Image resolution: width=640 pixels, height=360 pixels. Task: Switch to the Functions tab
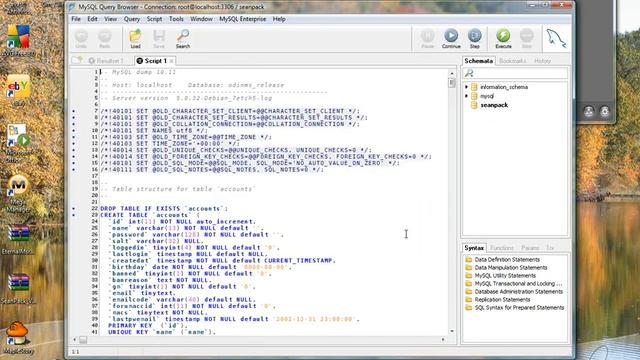pyautogui.click(x=502, y=248)
